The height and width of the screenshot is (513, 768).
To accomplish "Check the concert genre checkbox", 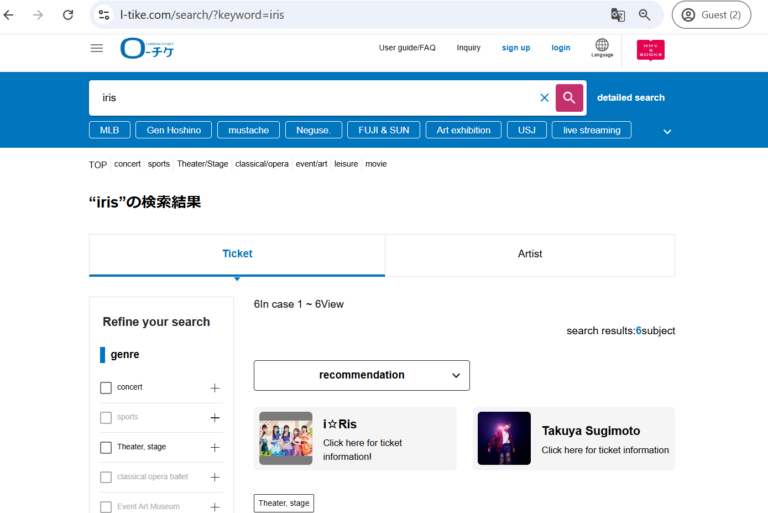I will [106, 388].
